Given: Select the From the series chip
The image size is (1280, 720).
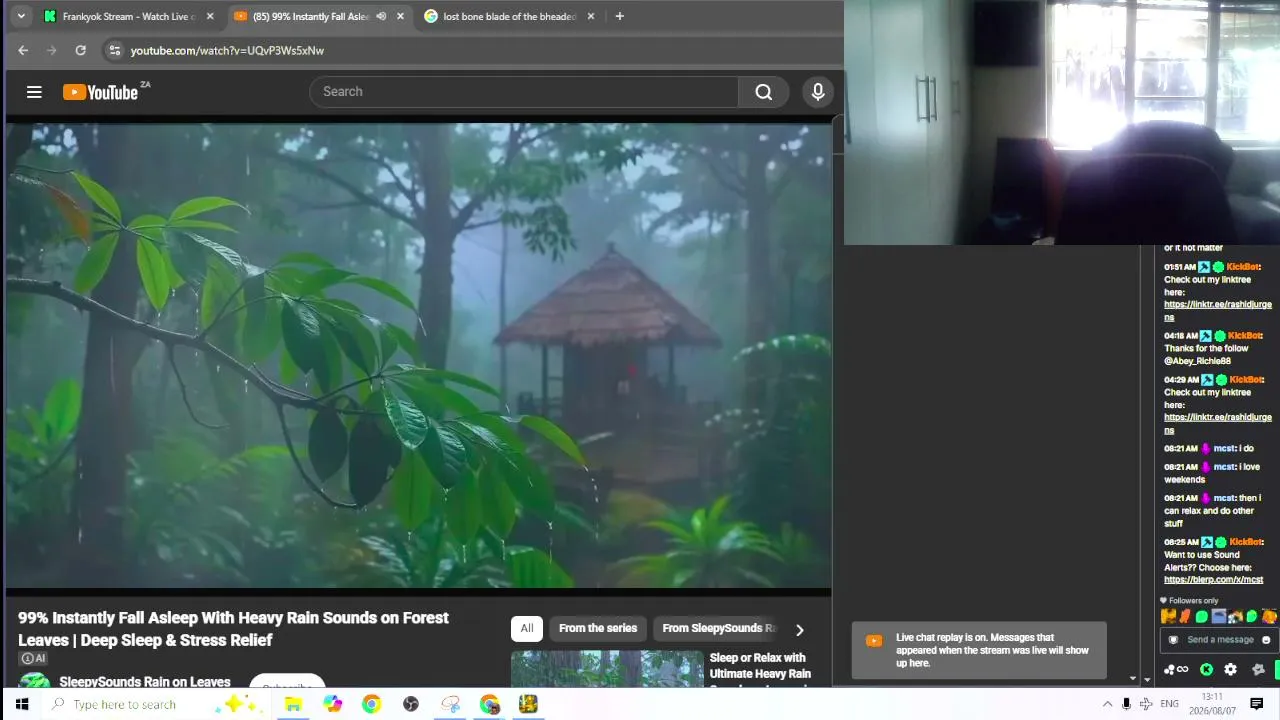Looking at the screenshot, I should coord(598,628).
